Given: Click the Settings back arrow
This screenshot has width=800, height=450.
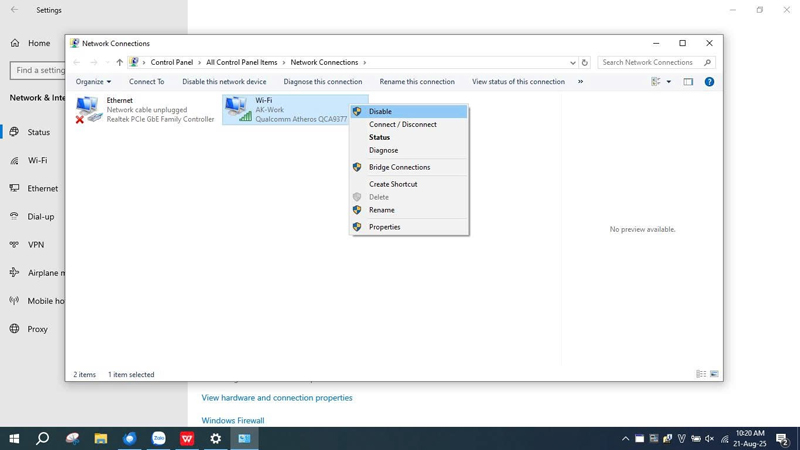Looking at the screenshot, I should click(x=14, y=10).
